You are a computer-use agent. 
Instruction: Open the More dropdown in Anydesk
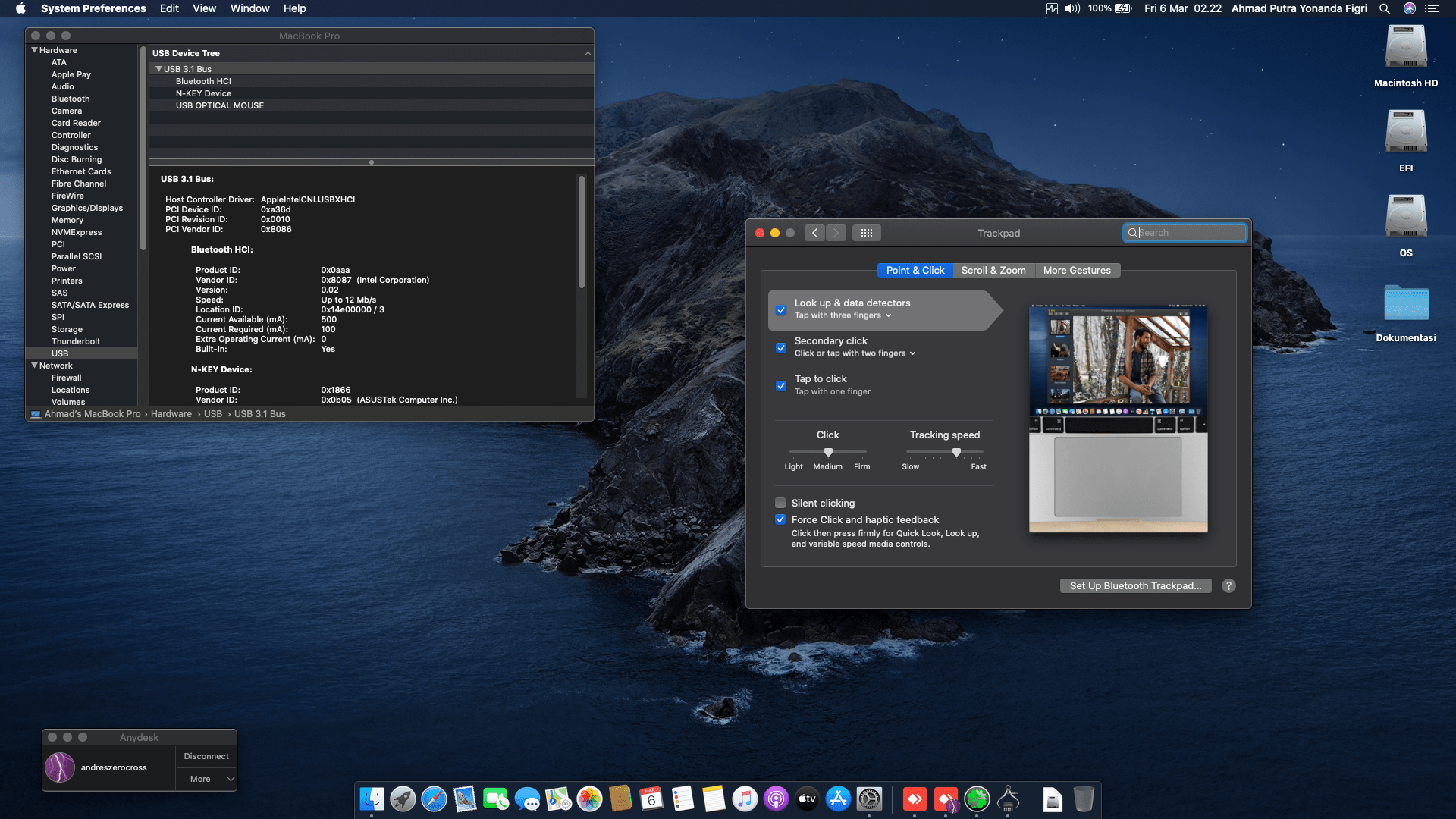pyautogui.click(x=206, y=779)
